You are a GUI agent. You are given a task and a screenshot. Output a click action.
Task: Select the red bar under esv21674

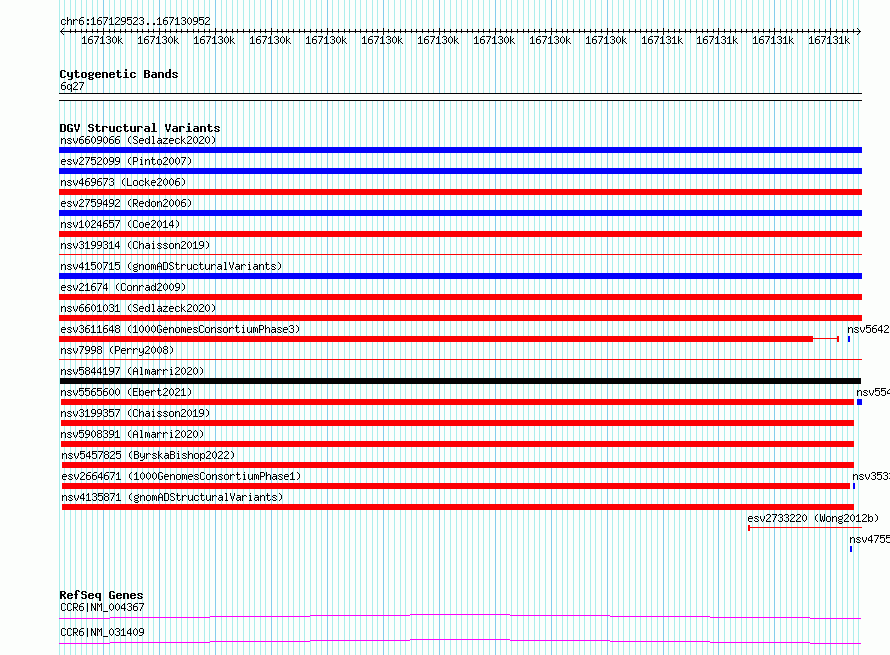point(460,297)
